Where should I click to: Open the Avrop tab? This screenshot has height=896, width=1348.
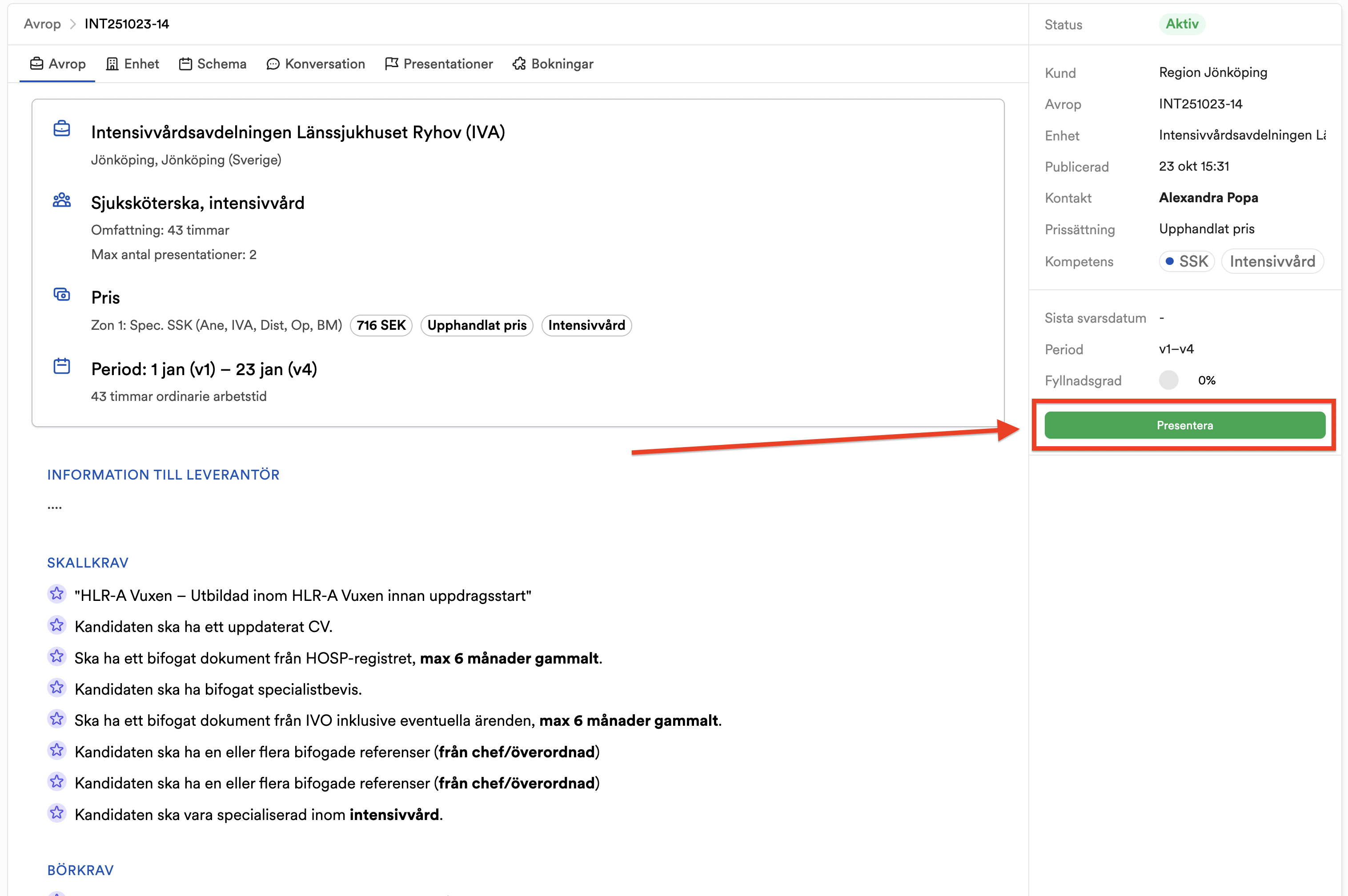pyautogui.click(x=57, y=64)
